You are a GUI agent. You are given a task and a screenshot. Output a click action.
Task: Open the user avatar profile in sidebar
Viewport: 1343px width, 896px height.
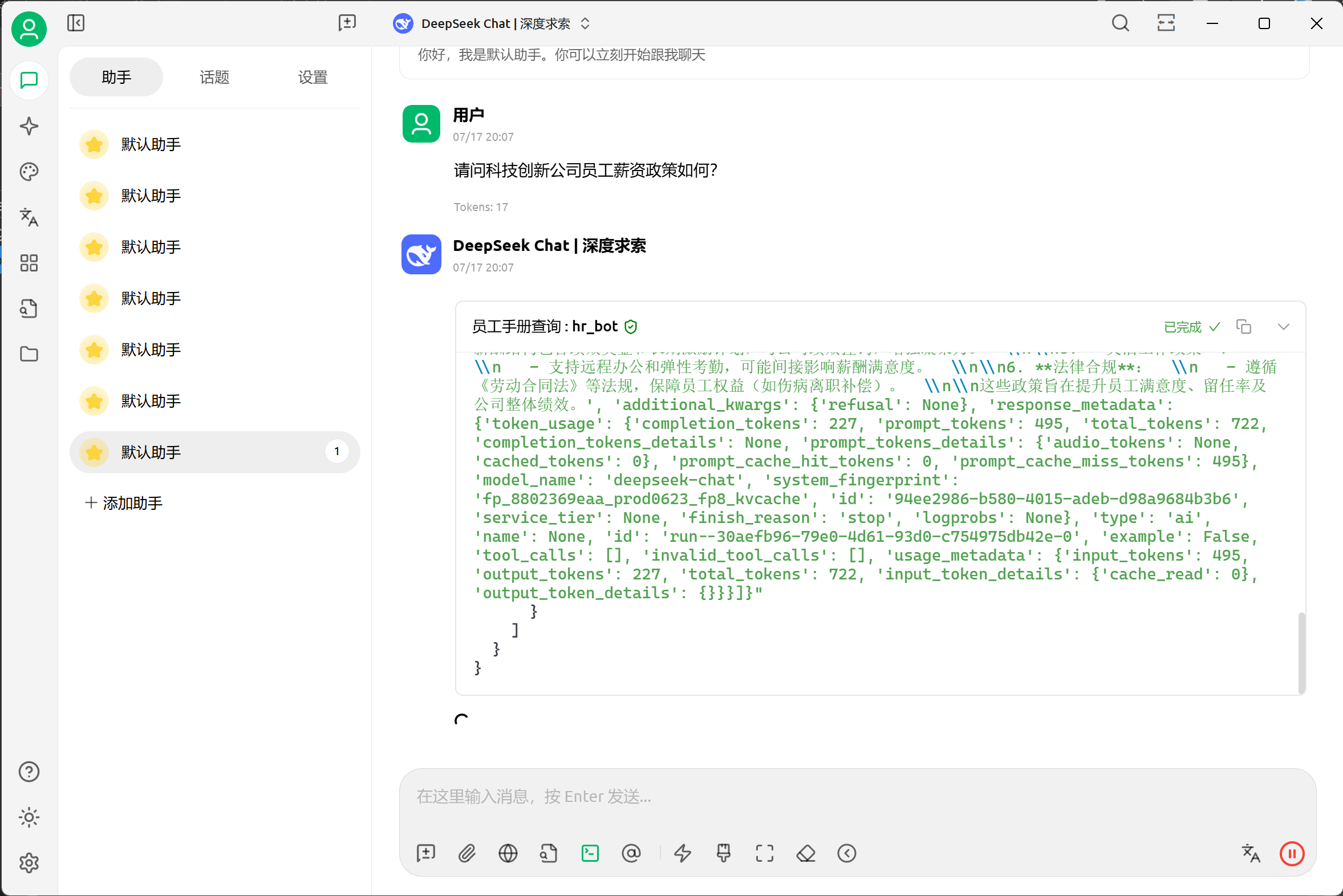29,29
